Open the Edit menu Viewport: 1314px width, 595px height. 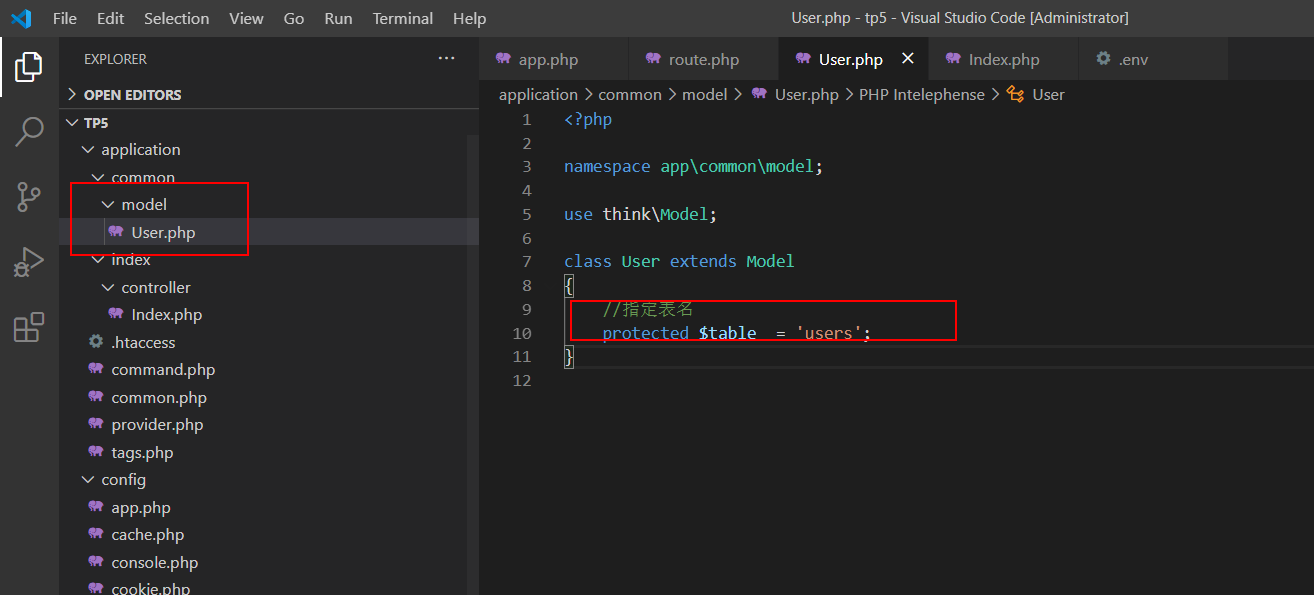(111, 18)
